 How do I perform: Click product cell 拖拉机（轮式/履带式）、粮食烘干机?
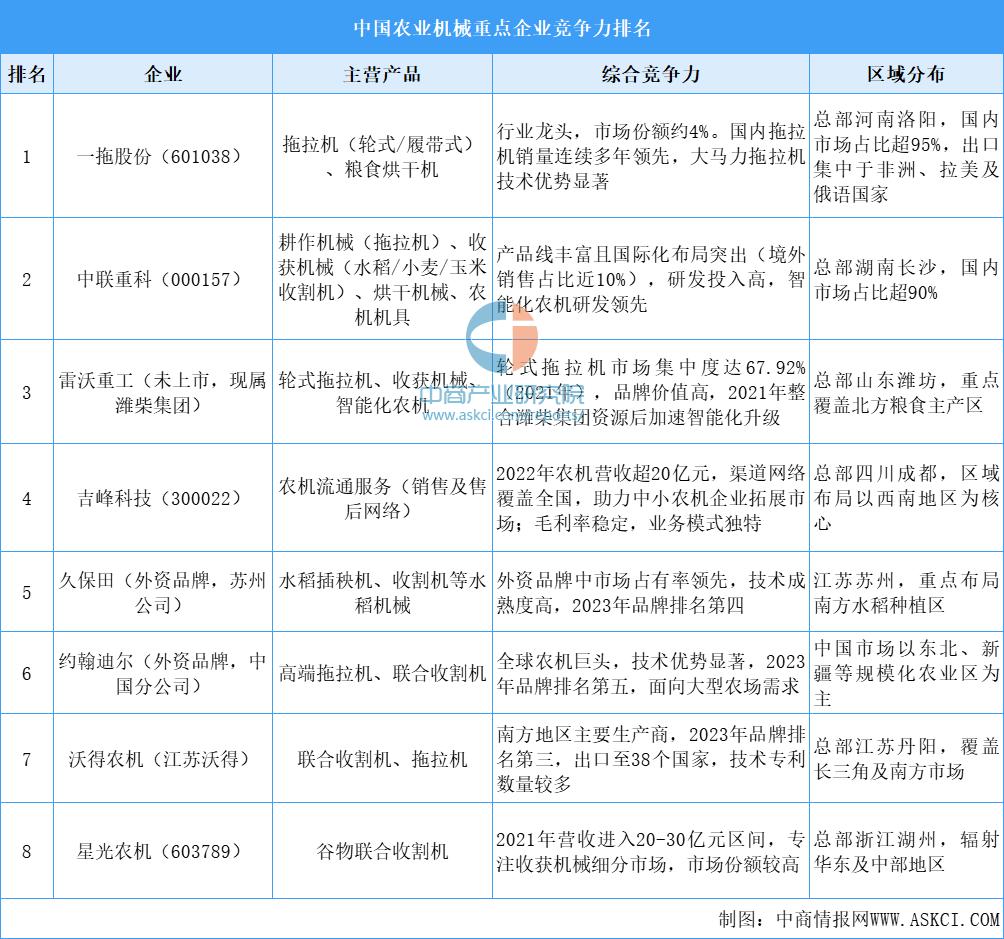(382, 156)
